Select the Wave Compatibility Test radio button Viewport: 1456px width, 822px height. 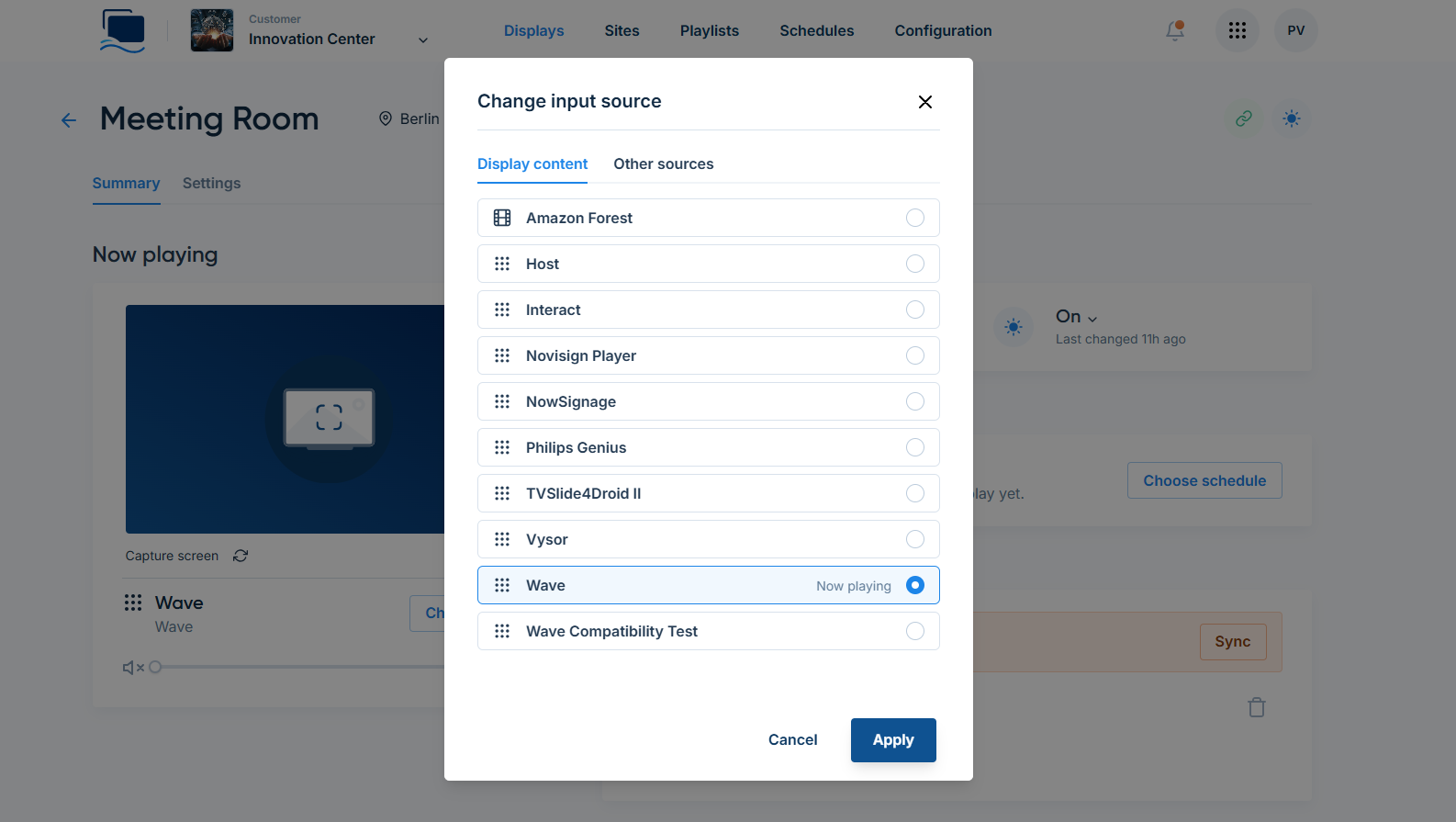click(x=915, y=631)
